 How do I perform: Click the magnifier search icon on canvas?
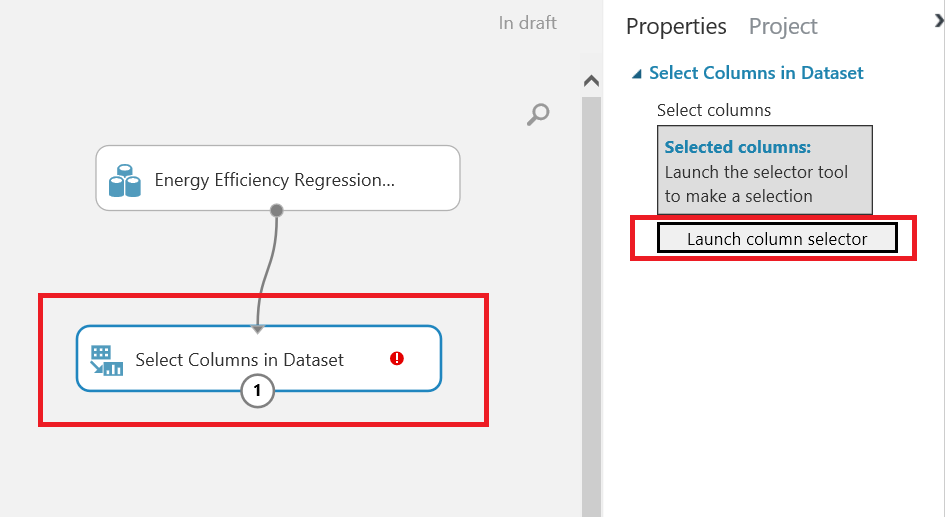click(538, 115)
